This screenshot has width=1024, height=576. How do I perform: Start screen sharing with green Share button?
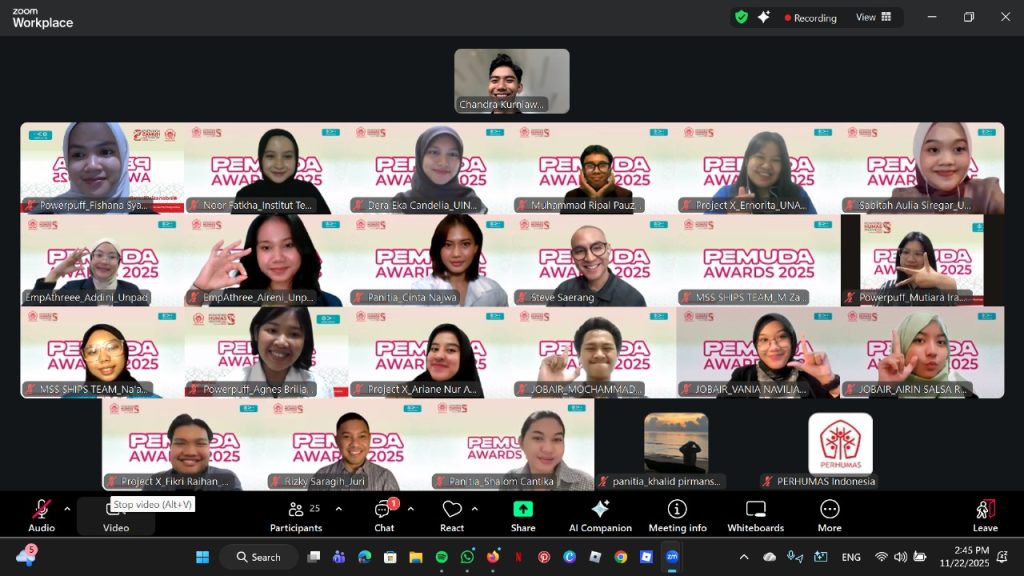coord(523,514)
